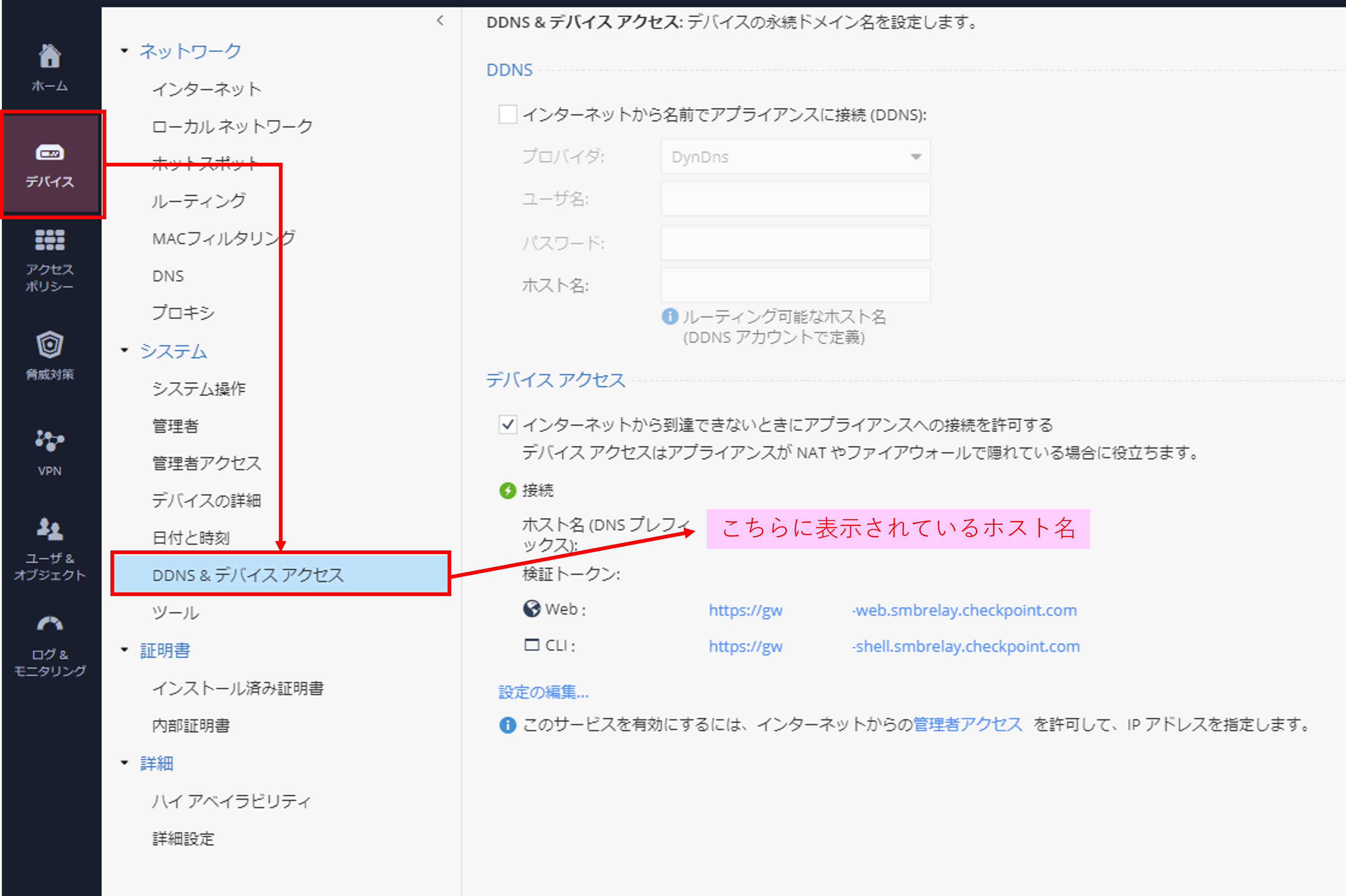Open the ローカル ネットワーク menu item
The width and height of the screenshot is (1346, 896).
click(x=232, y=126)
